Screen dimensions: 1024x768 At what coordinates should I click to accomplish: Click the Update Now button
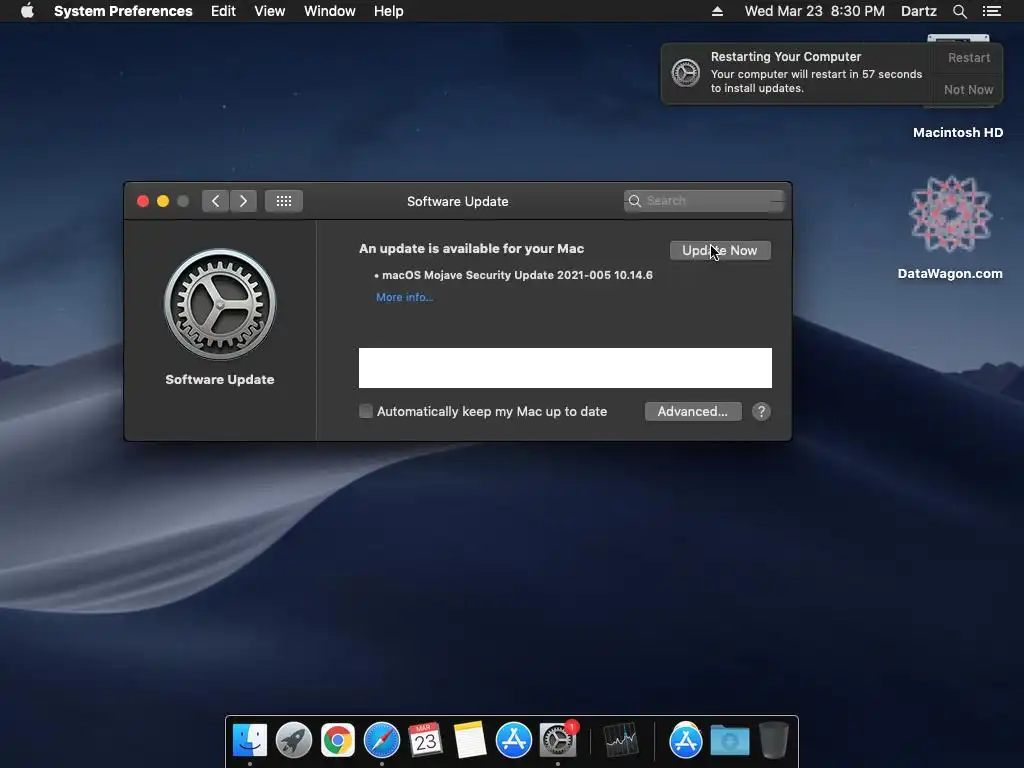720,250
